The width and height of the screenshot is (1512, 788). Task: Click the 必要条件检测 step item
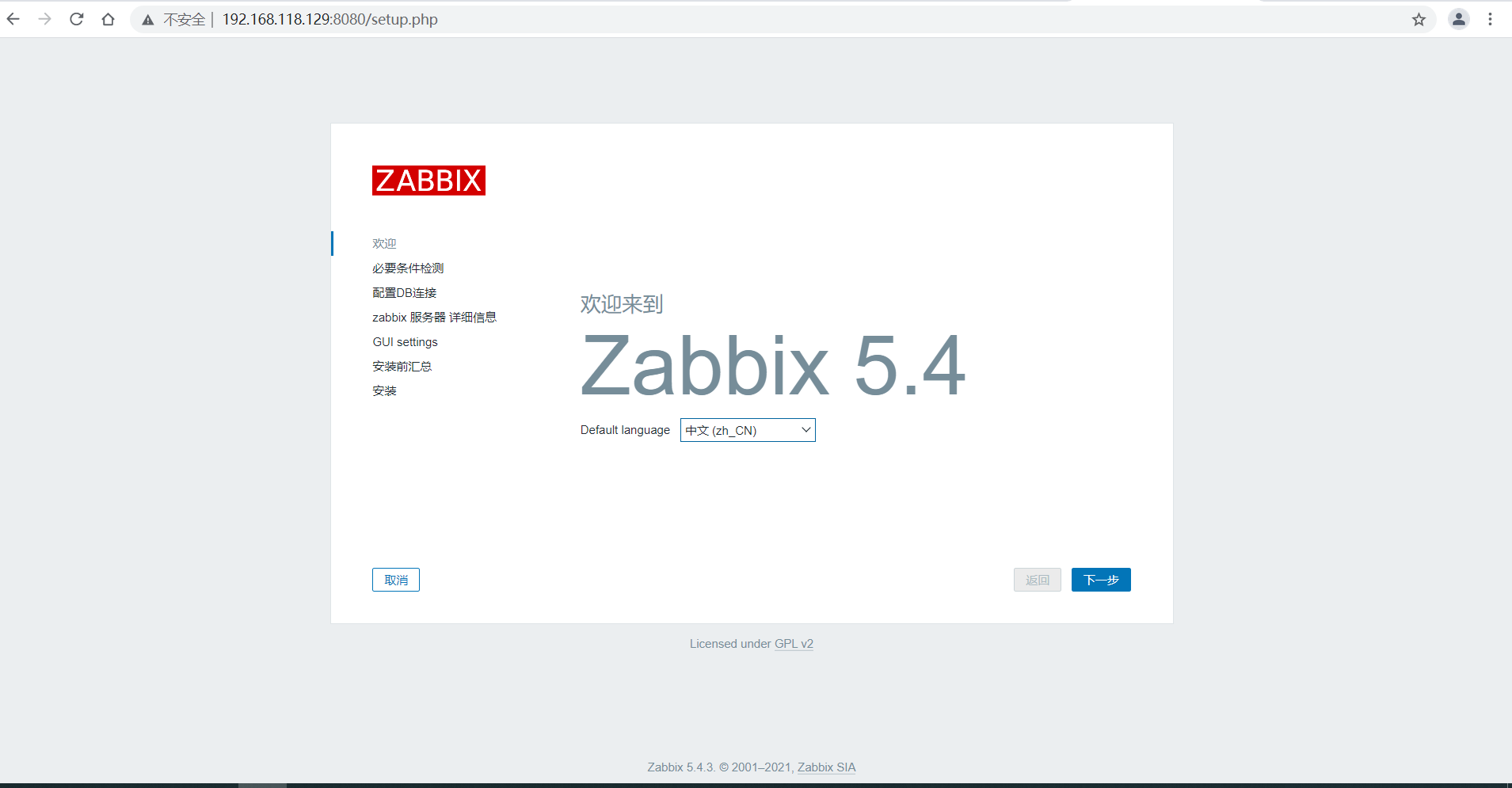click(x=408, y=268)
